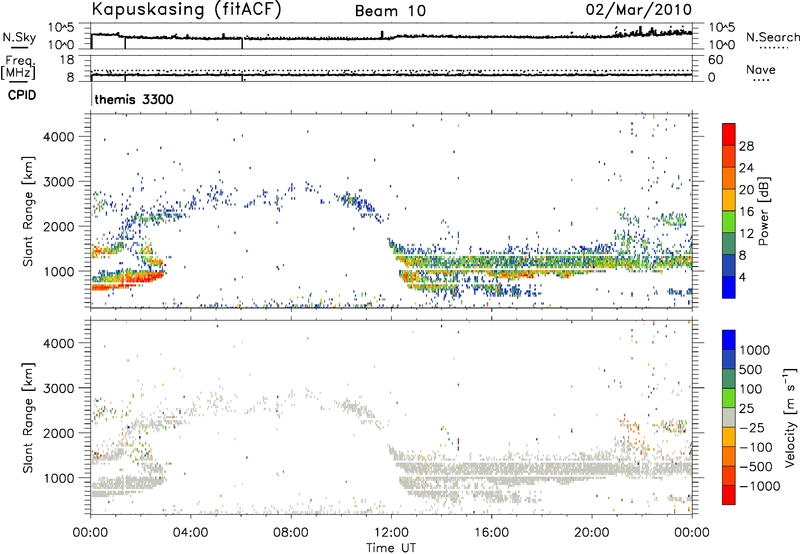Screen dimensions: 800x554
Task: Click the 100 tick on Velocity color bar
Action: click(751, 389)
